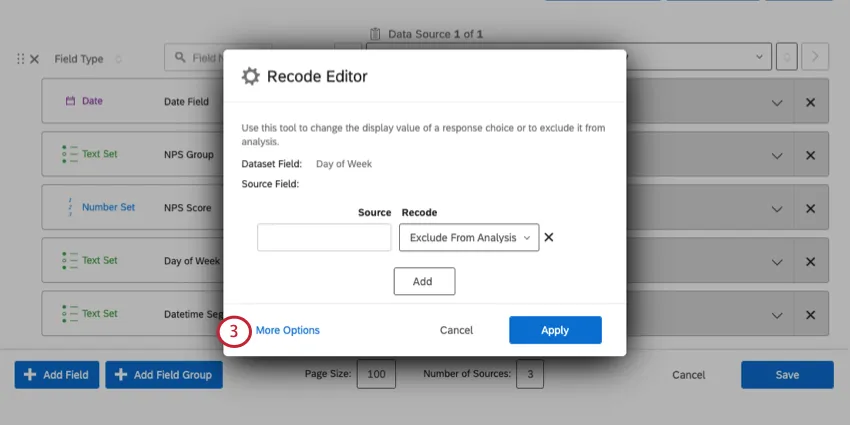Screen dimensions: 850x425
Task: Focus the Source input field
Action: [324, 237]
